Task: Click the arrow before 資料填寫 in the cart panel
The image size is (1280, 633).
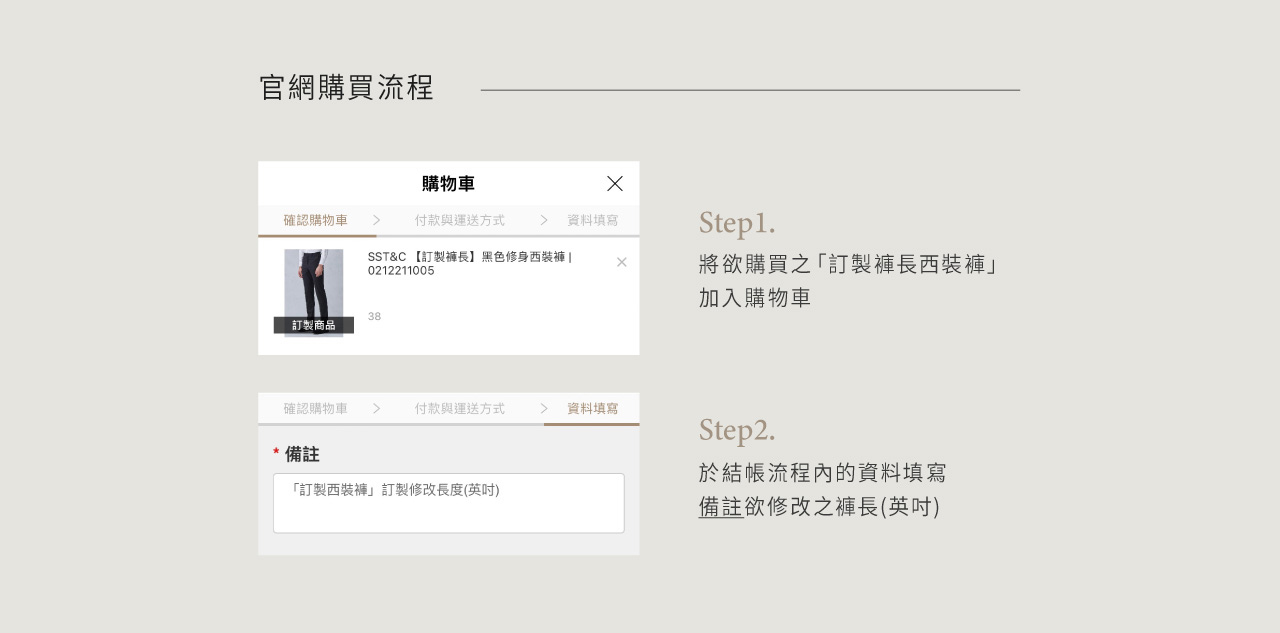Action: pyautogui.click(x=543, y=220)
